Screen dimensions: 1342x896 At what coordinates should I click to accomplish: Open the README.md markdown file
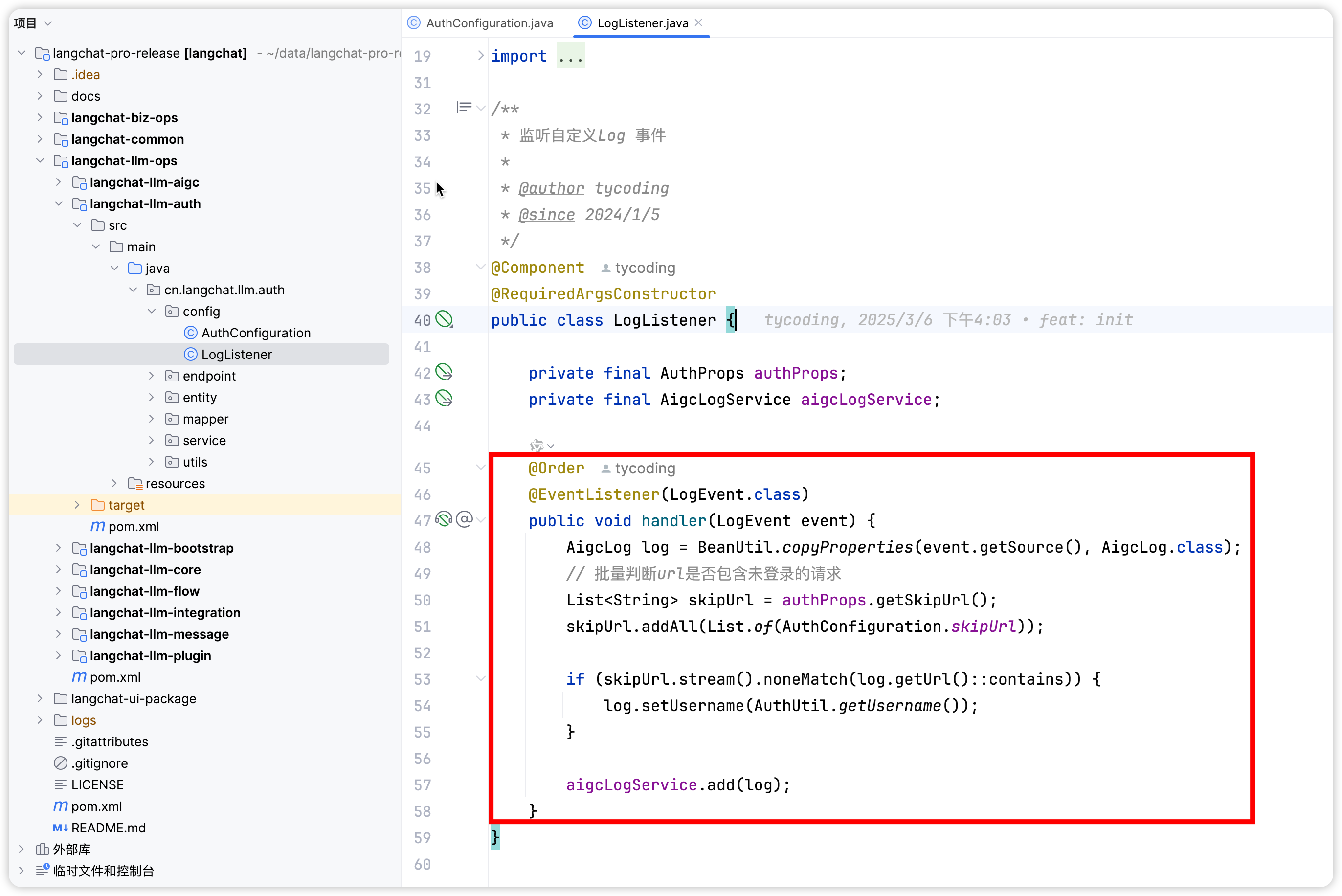pos(108,828)
